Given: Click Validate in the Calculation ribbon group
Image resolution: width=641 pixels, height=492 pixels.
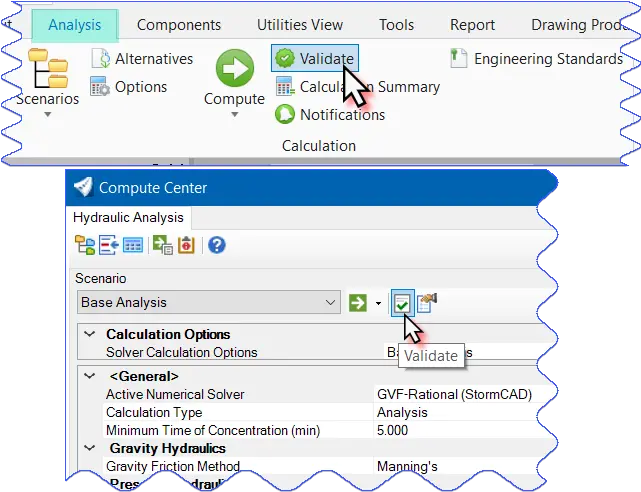Looking at the screenshot, I should click(x=314, y=59).
